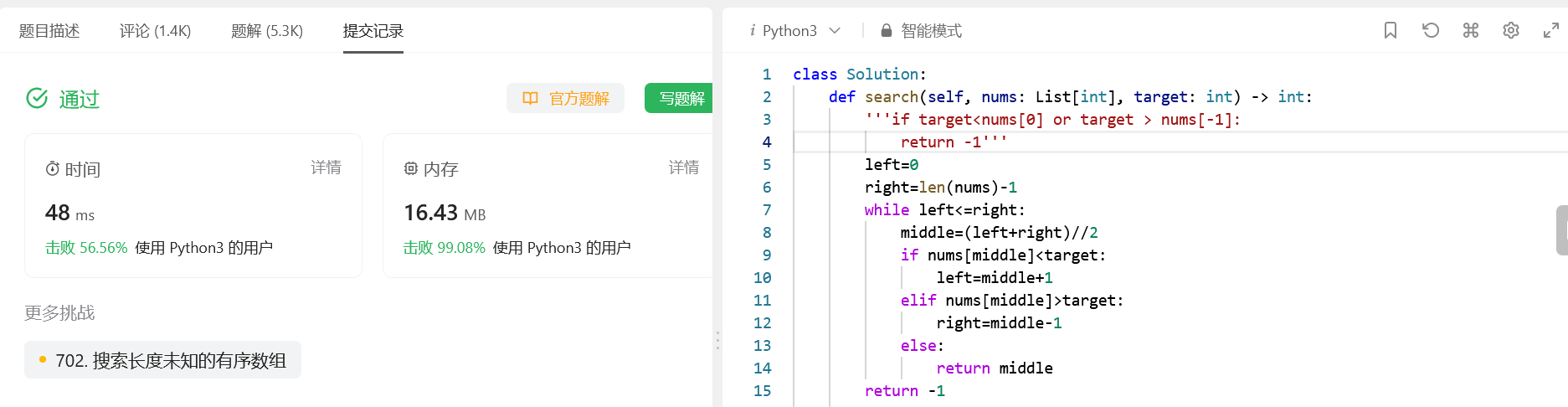The height and width of the screenshot is (407, 1568).
Task: Click the info icon before Python3
Action: 753,31
